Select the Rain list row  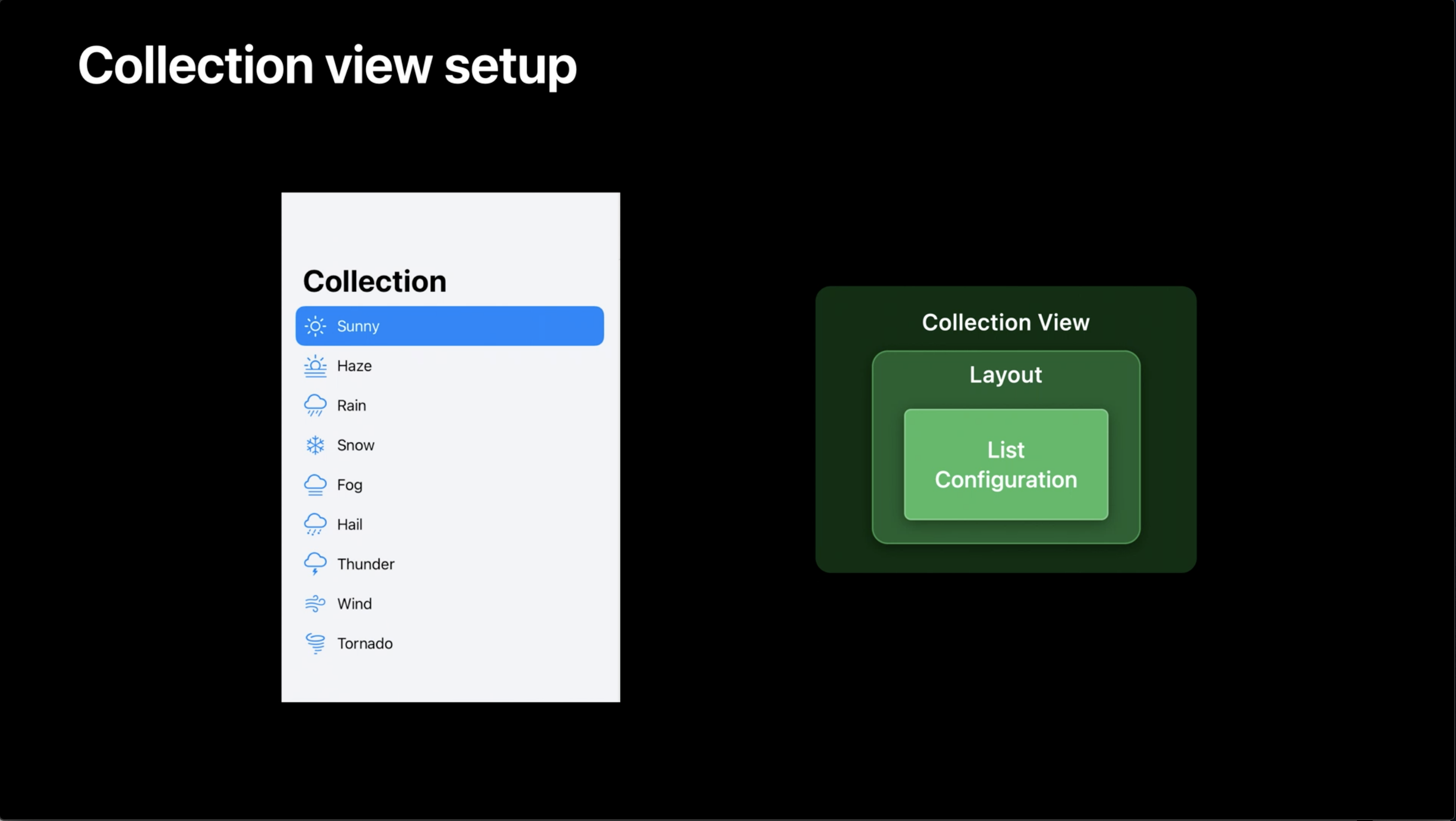[x=450, y=405]
